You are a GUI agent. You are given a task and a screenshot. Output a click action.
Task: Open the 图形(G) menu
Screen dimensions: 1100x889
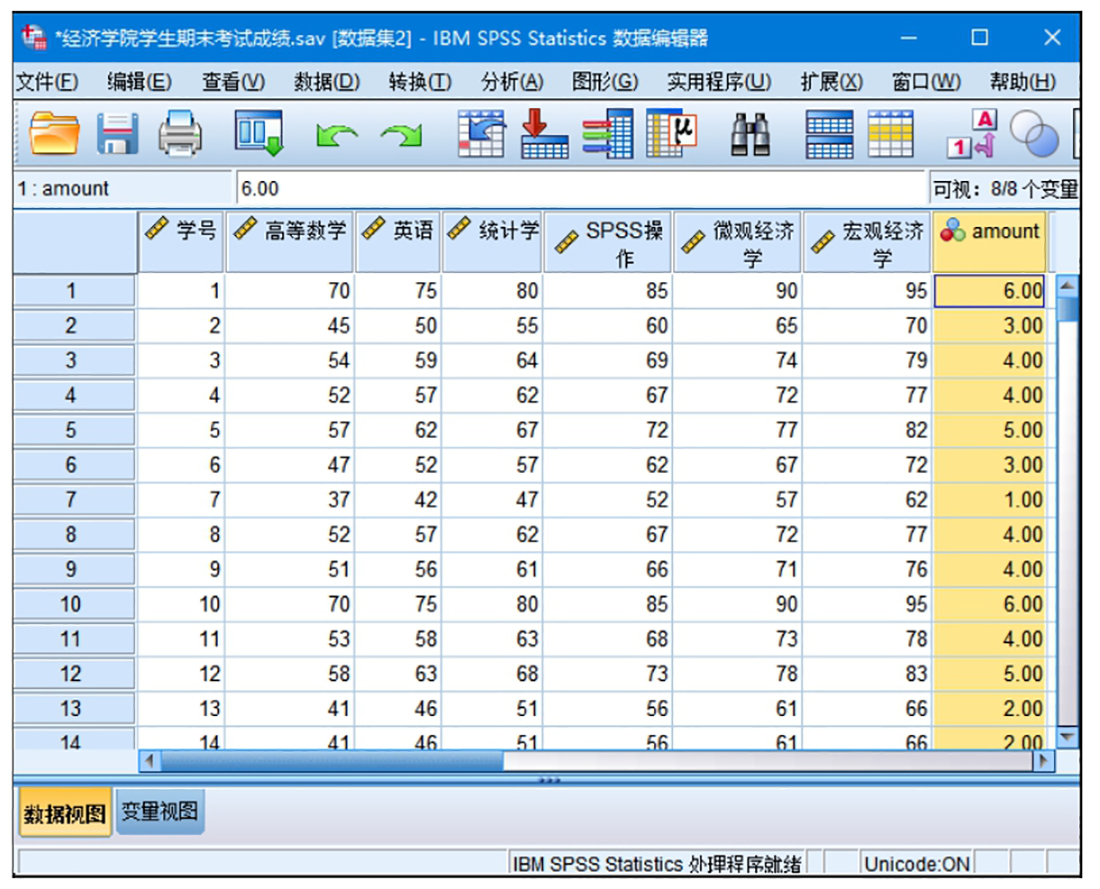pyautogui.click(x=605, y=82)
